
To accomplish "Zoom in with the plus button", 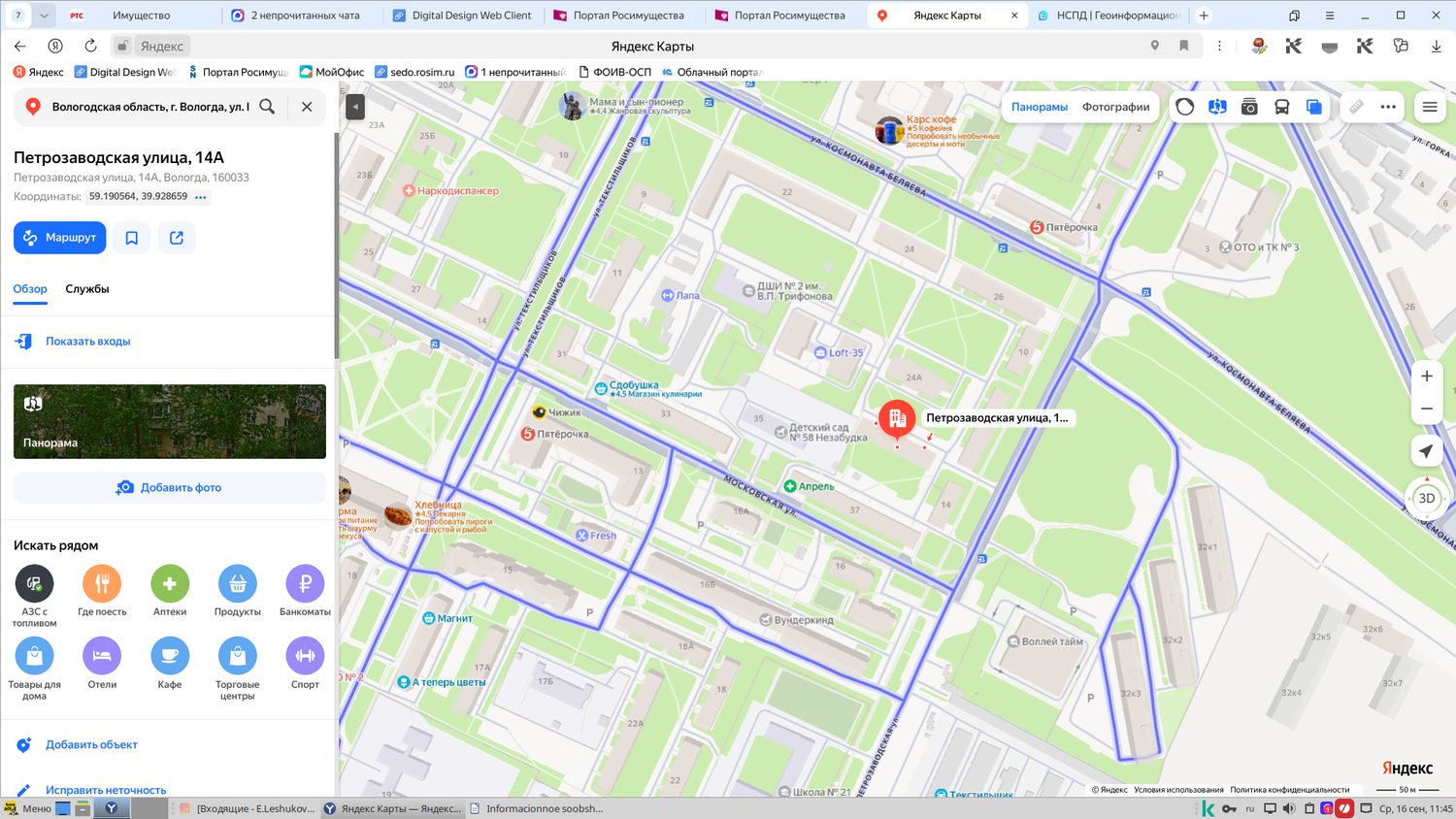I will [1427, 377].
